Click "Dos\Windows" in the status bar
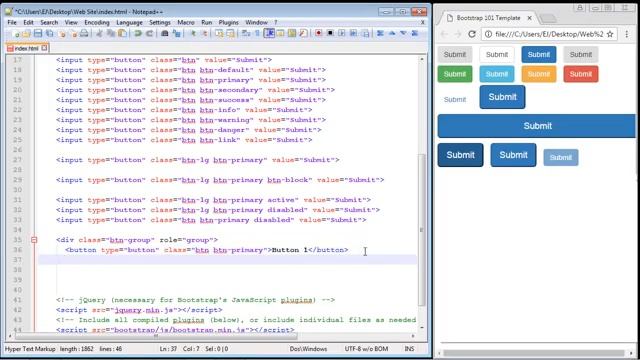The width and height of the screenshot is (640, 360). coord(308,349)
